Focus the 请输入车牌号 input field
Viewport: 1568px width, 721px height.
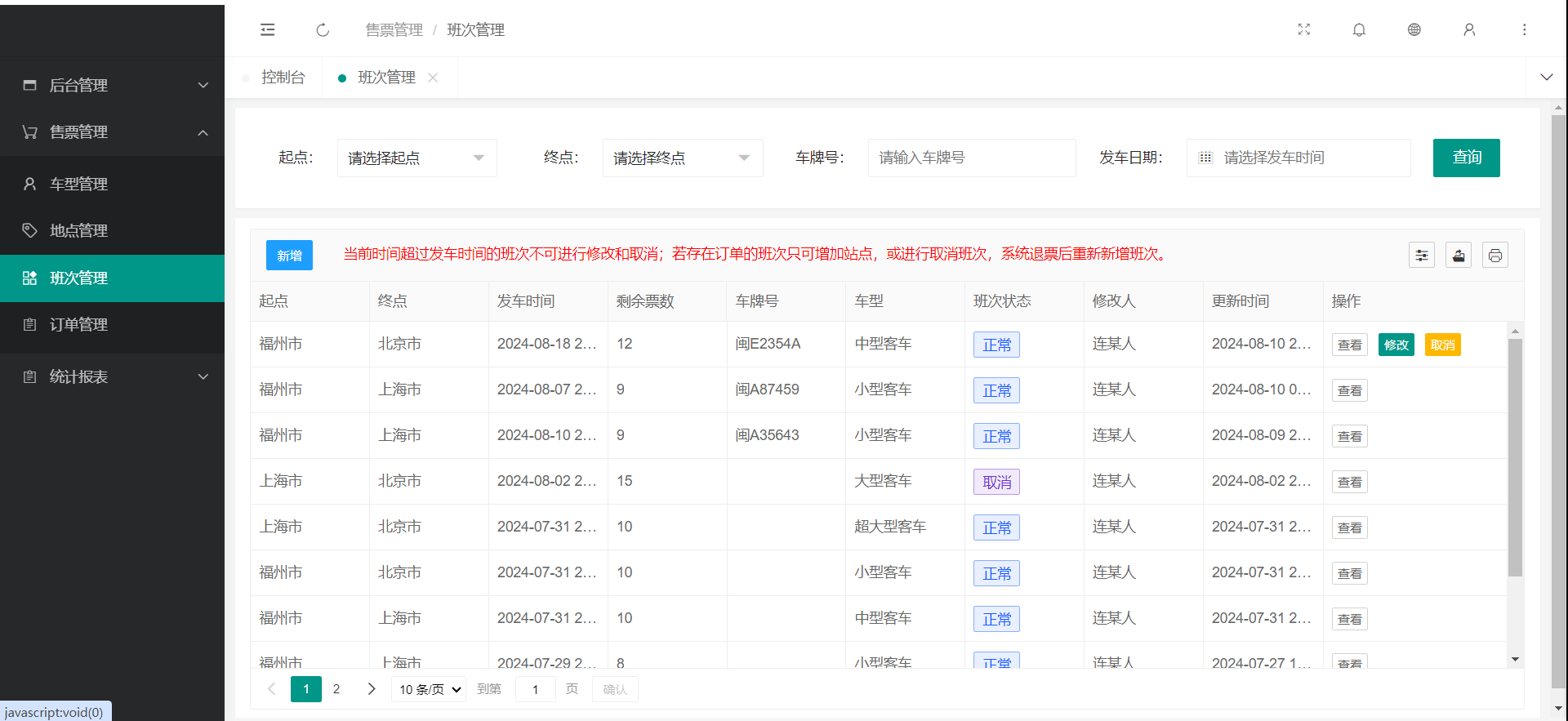[972, 158]
